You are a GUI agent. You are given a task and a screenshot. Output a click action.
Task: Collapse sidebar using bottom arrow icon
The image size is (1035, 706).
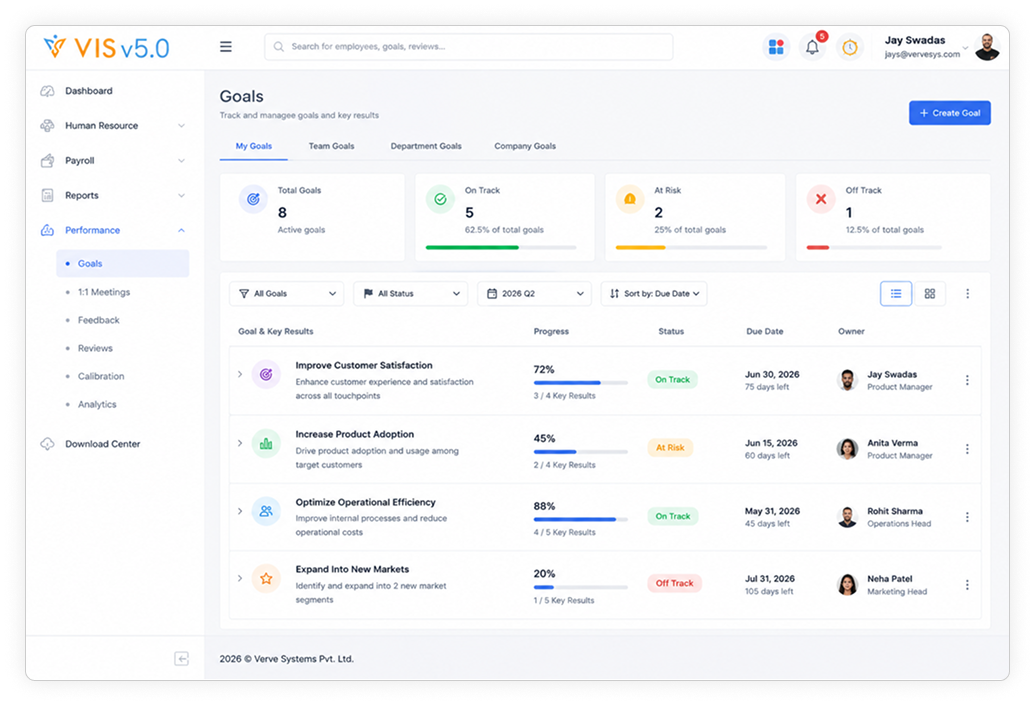pos(182,658)
